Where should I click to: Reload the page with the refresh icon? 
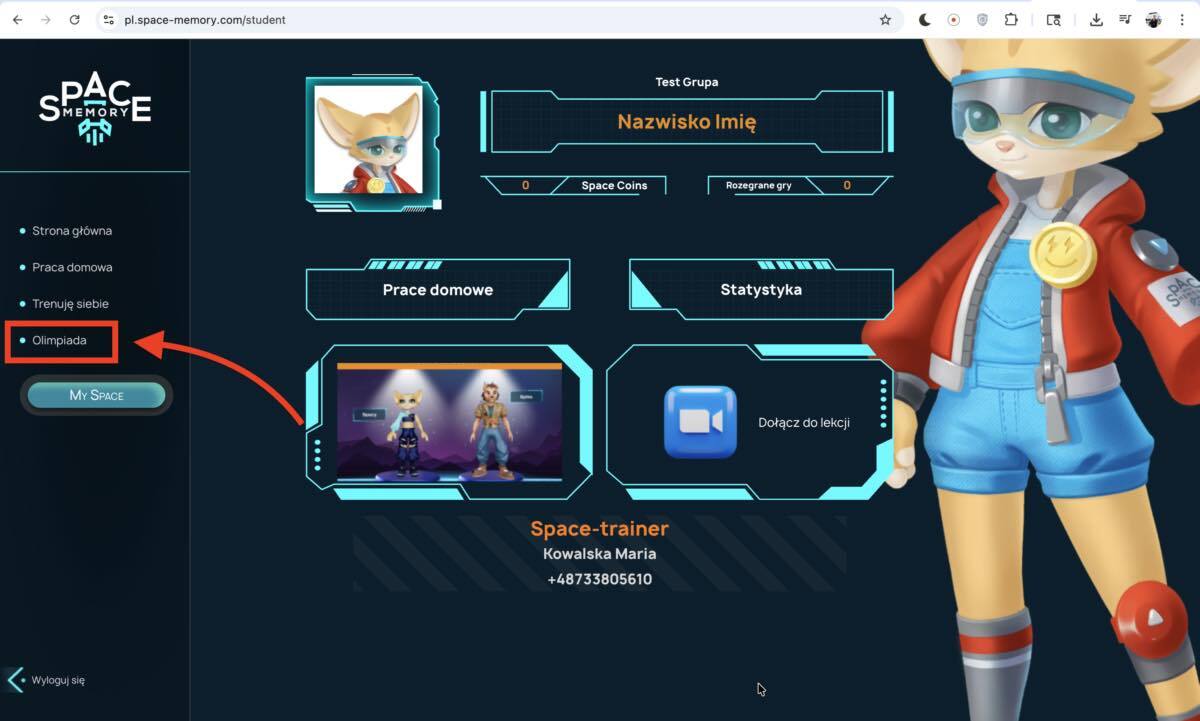[74, 19]
